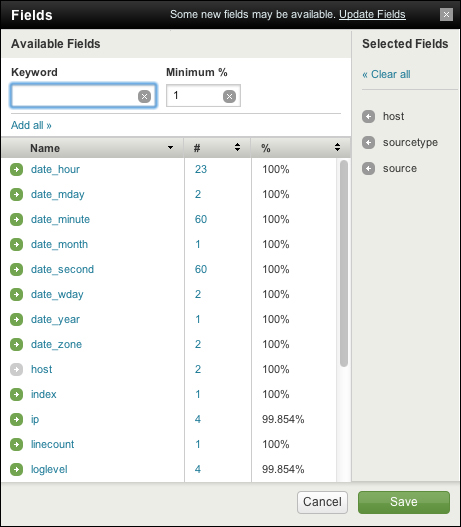The width and height of the screenshot is (461, 527).
Task: Add the date_minute field using plus icon
Action: pyautogui.click(x=16, y=219)
